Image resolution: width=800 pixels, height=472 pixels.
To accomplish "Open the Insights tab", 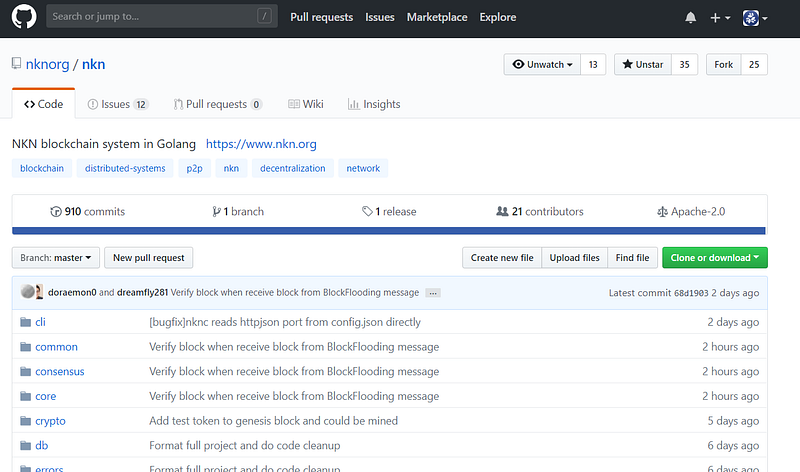I will click(374, 104).
